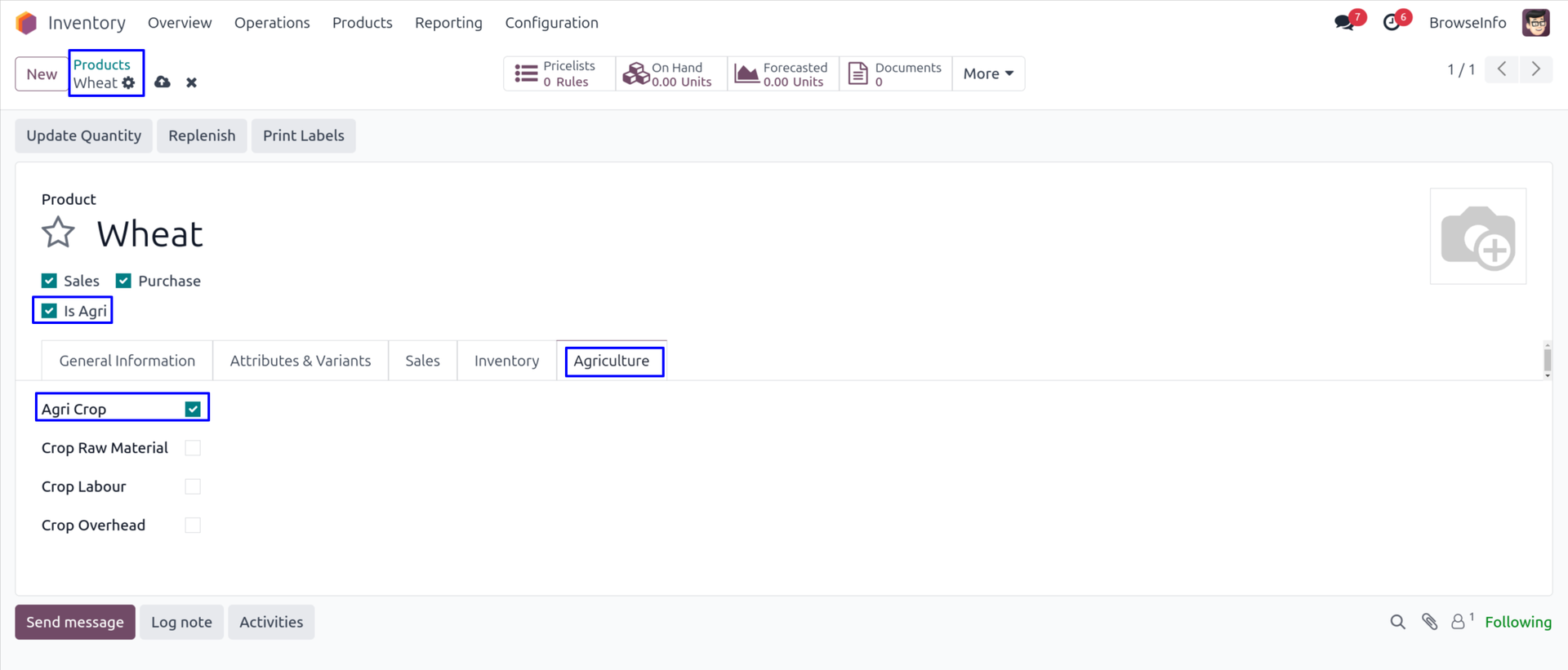Open the chat messages icon
The width and height of the screenshot is (1568, 670).
click(x=1343, y=23)
